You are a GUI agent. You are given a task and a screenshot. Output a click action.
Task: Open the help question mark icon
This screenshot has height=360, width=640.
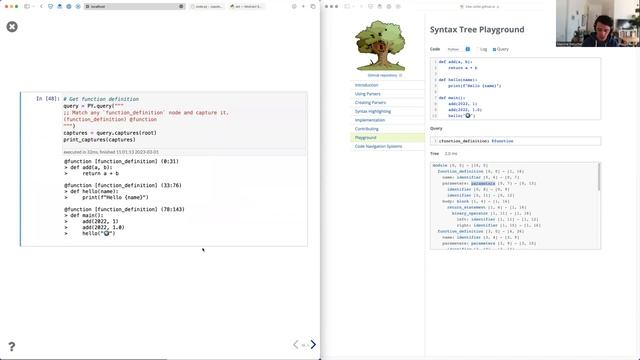click(11, 347)
